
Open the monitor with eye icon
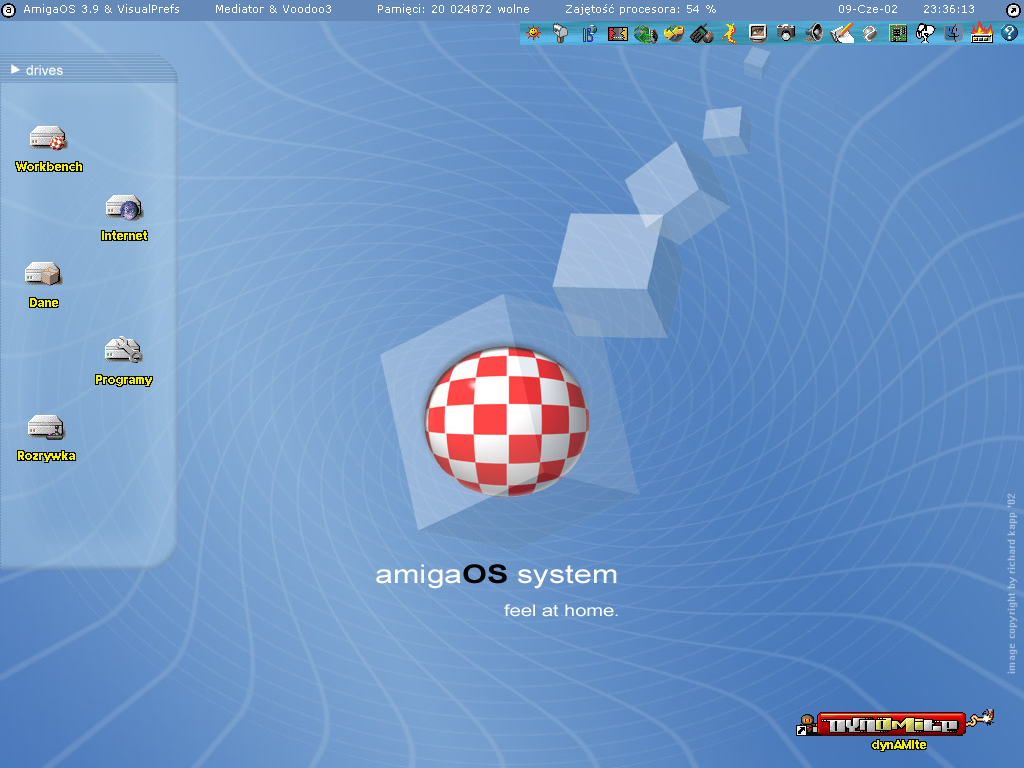[x=758, y=33]
